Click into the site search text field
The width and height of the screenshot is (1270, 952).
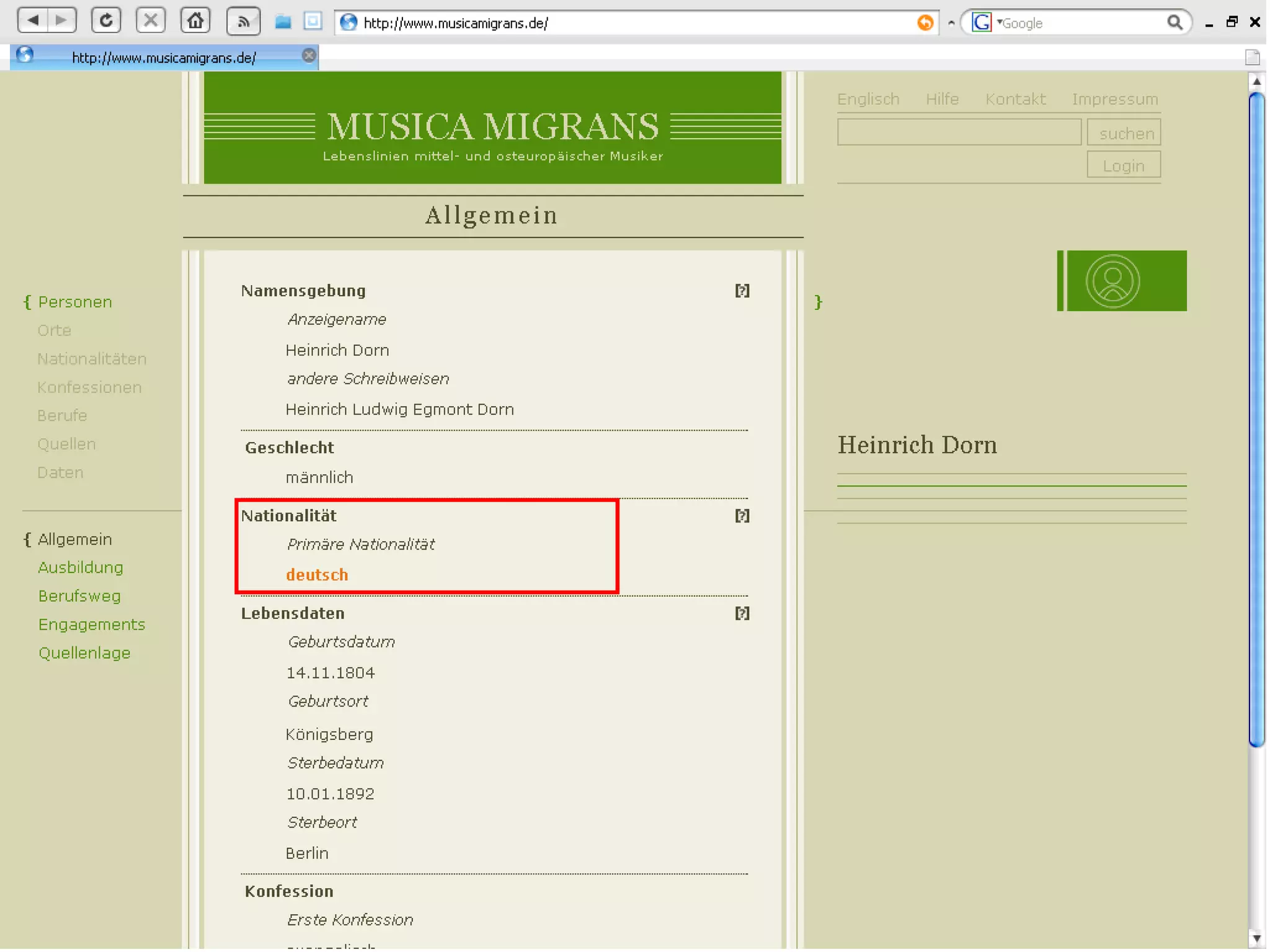pyautogui.click(x=959, y=133)
